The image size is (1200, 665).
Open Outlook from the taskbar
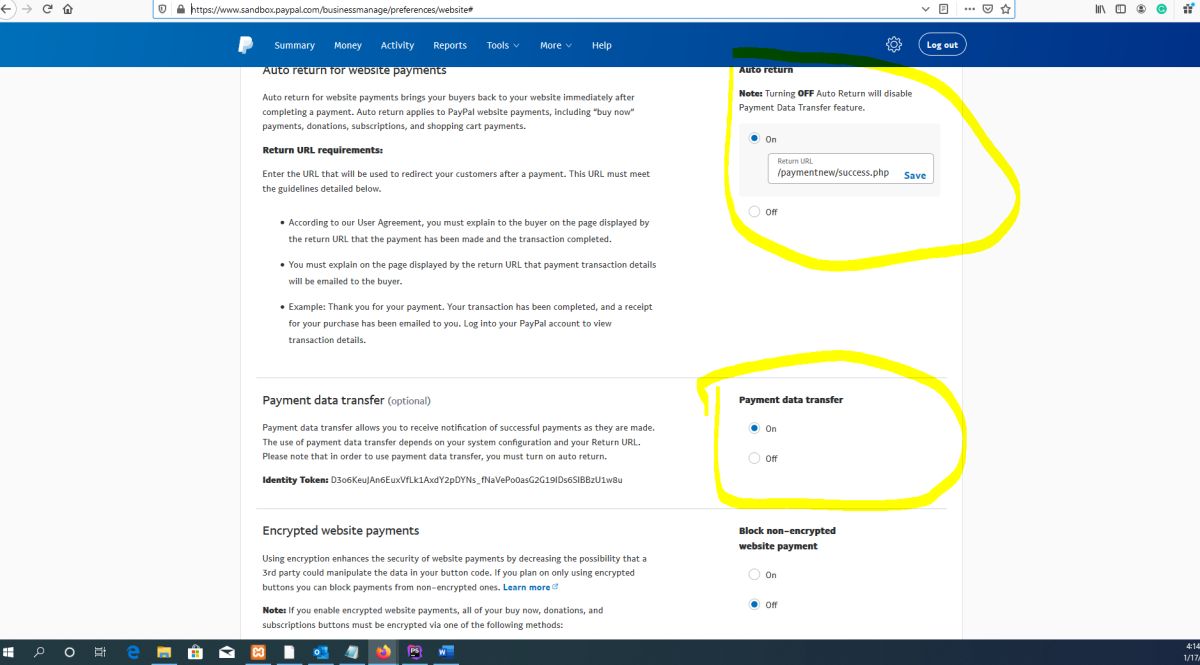click(x=320, y=652)
